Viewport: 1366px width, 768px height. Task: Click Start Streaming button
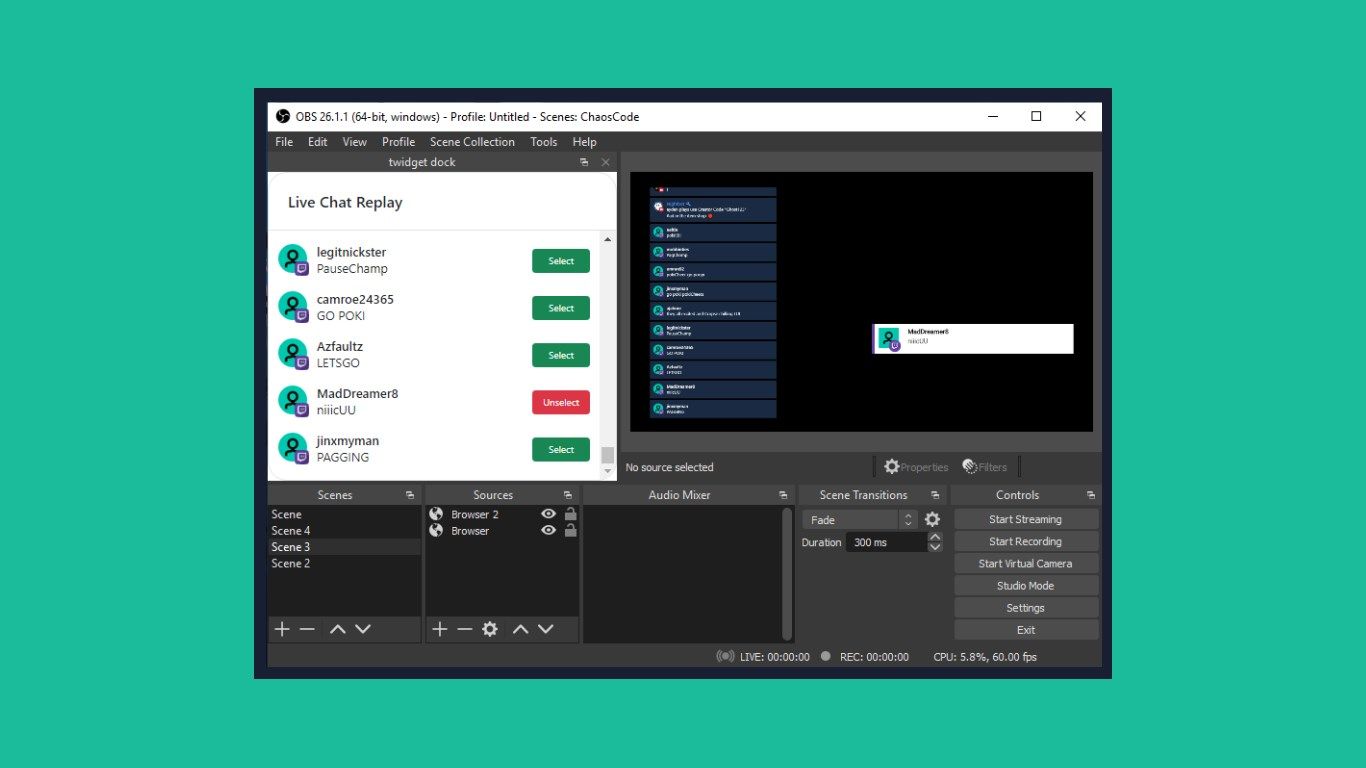pos(1026,519)
